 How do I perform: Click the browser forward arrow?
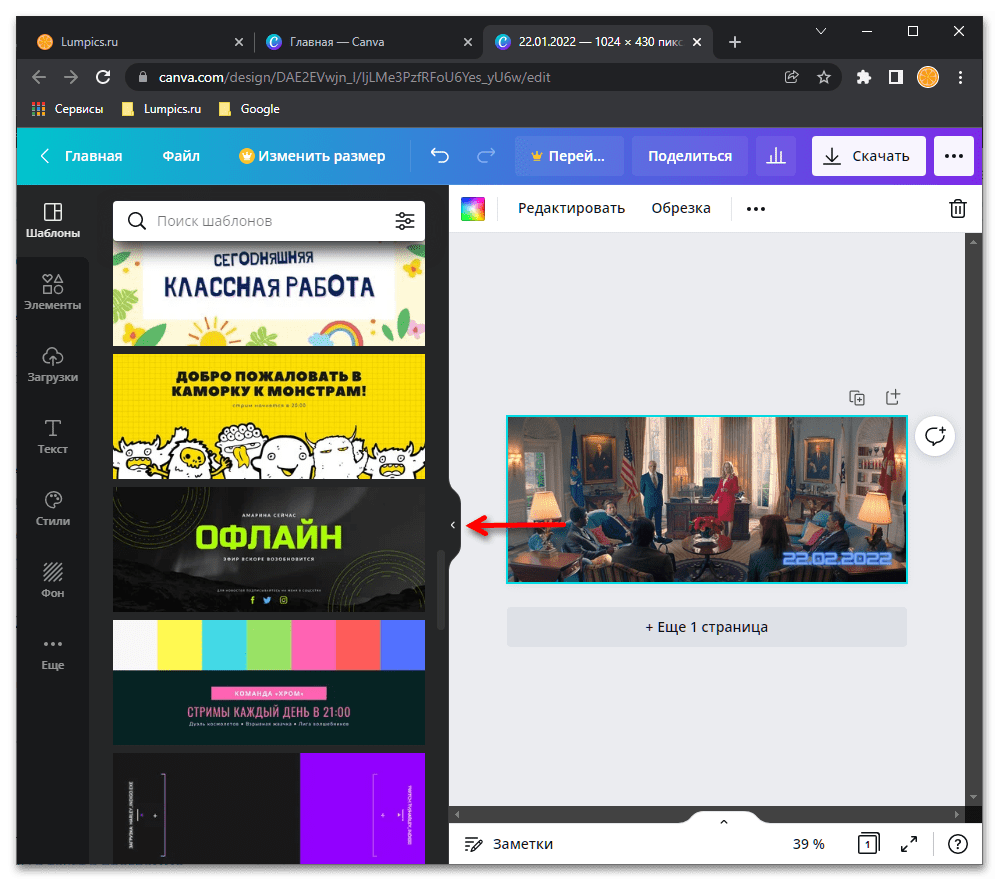click(x=71, y=77)
